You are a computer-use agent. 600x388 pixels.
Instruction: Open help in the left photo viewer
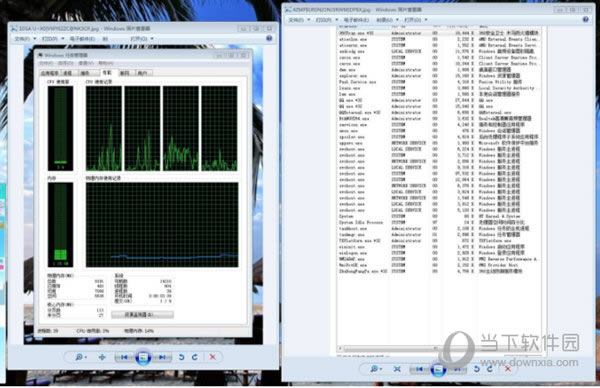click(x=269, y=38)
